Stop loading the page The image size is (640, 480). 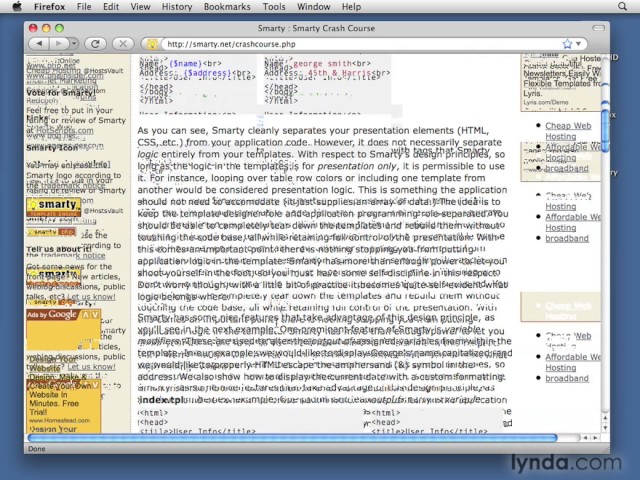pos(123,43)
